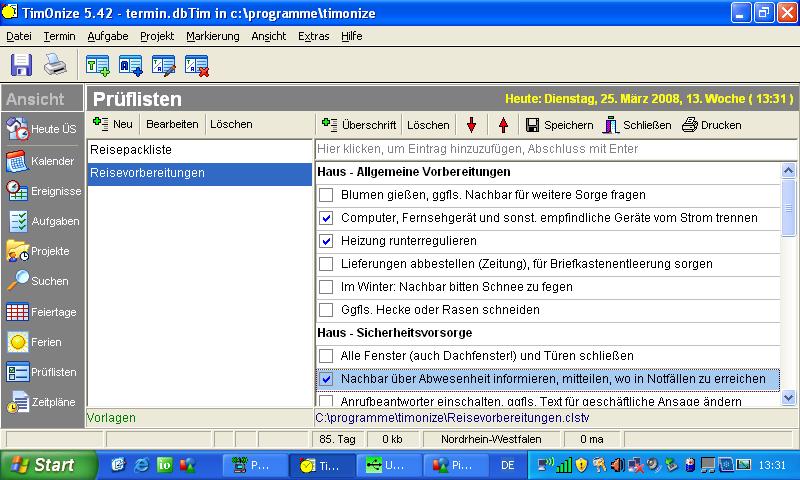Open the Termin menu
The height and width of the screenshot is (480, 800).
point(59,36)
